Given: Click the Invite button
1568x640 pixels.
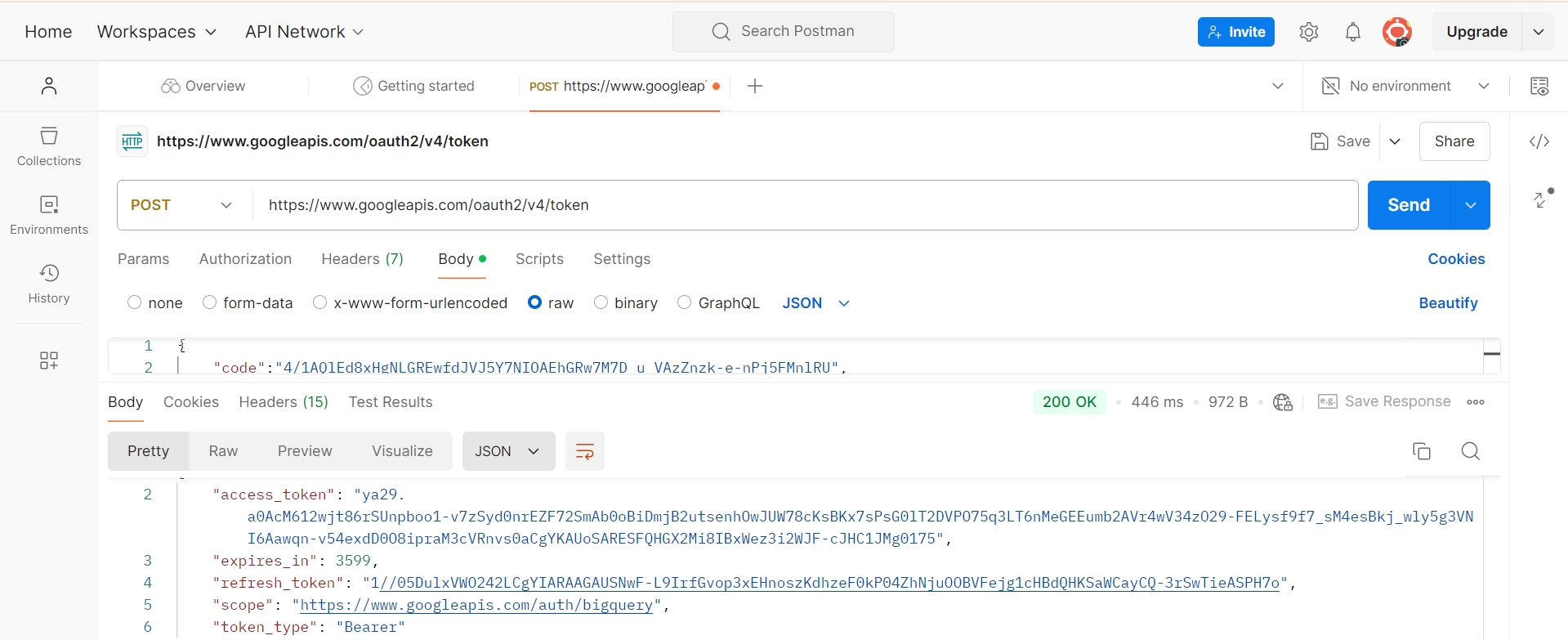Looking at the screenshot, I should tap(1236, 32).
